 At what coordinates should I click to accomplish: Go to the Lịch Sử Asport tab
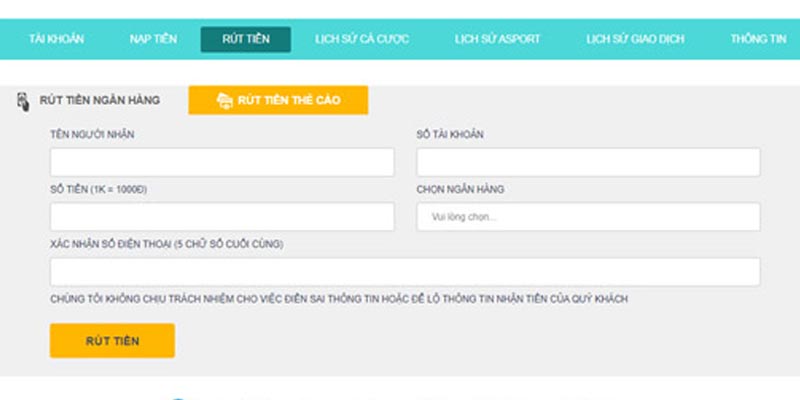coord(497,39)
